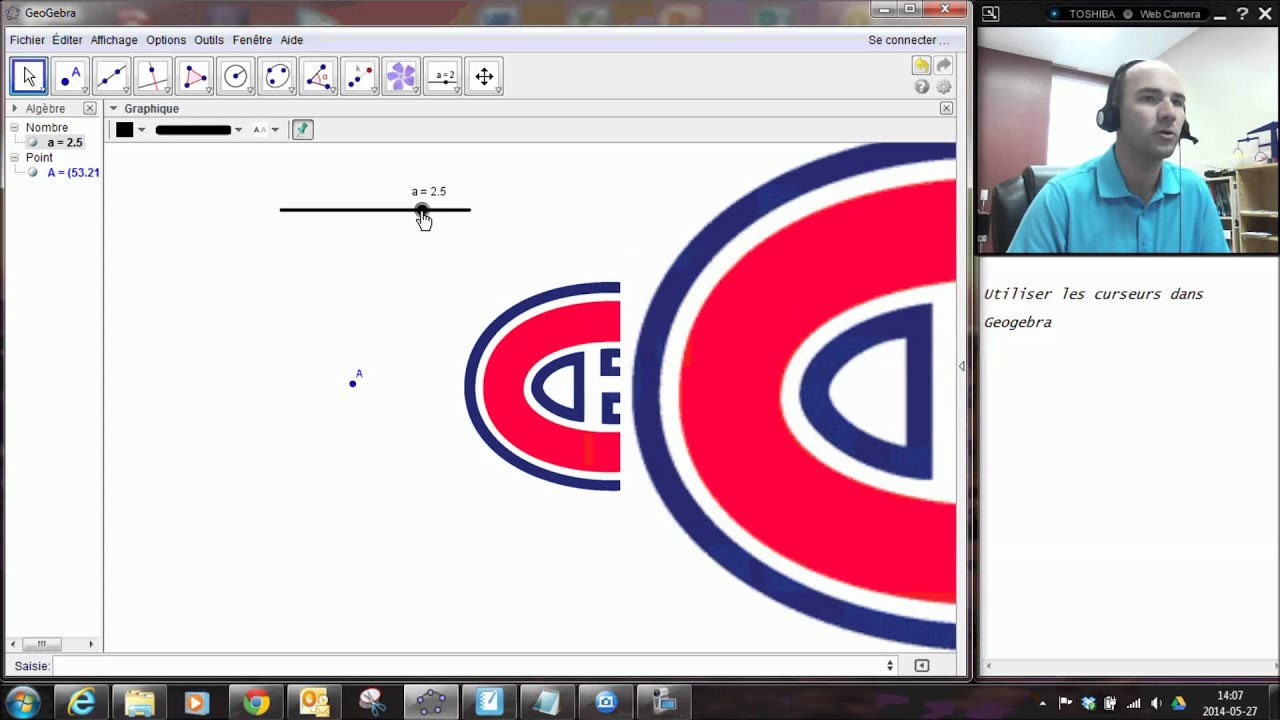Image resolution: width=1280 pixels, height=720 pixels.
Task: Open the Windows Start button
Action: coord(23,702)
